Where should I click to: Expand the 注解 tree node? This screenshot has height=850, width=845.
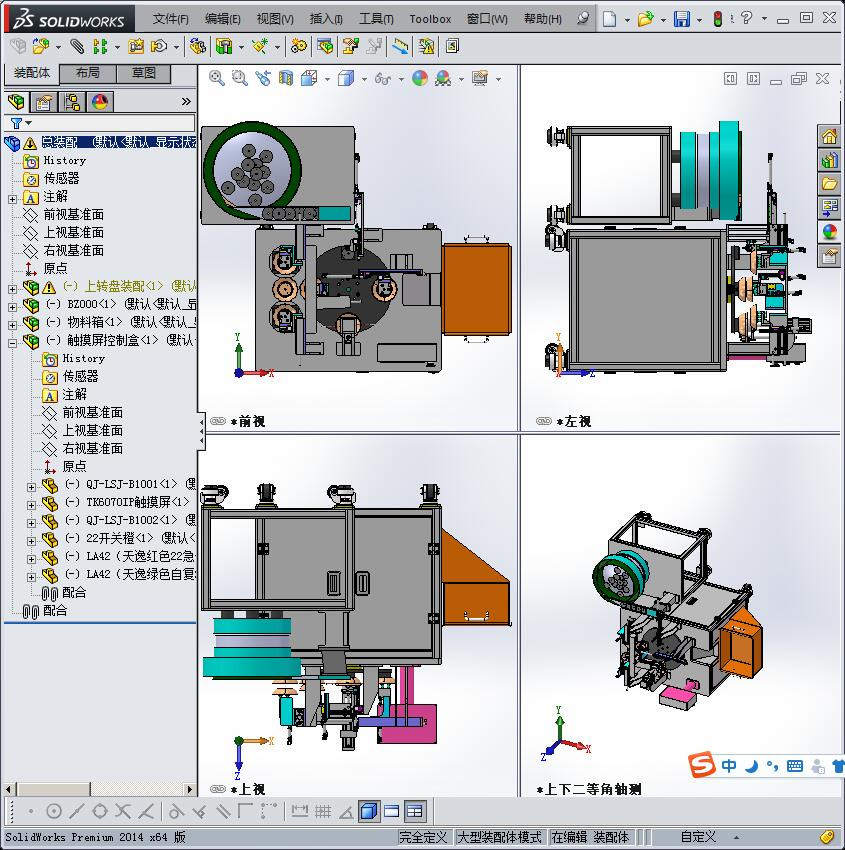tap(12, 199)
